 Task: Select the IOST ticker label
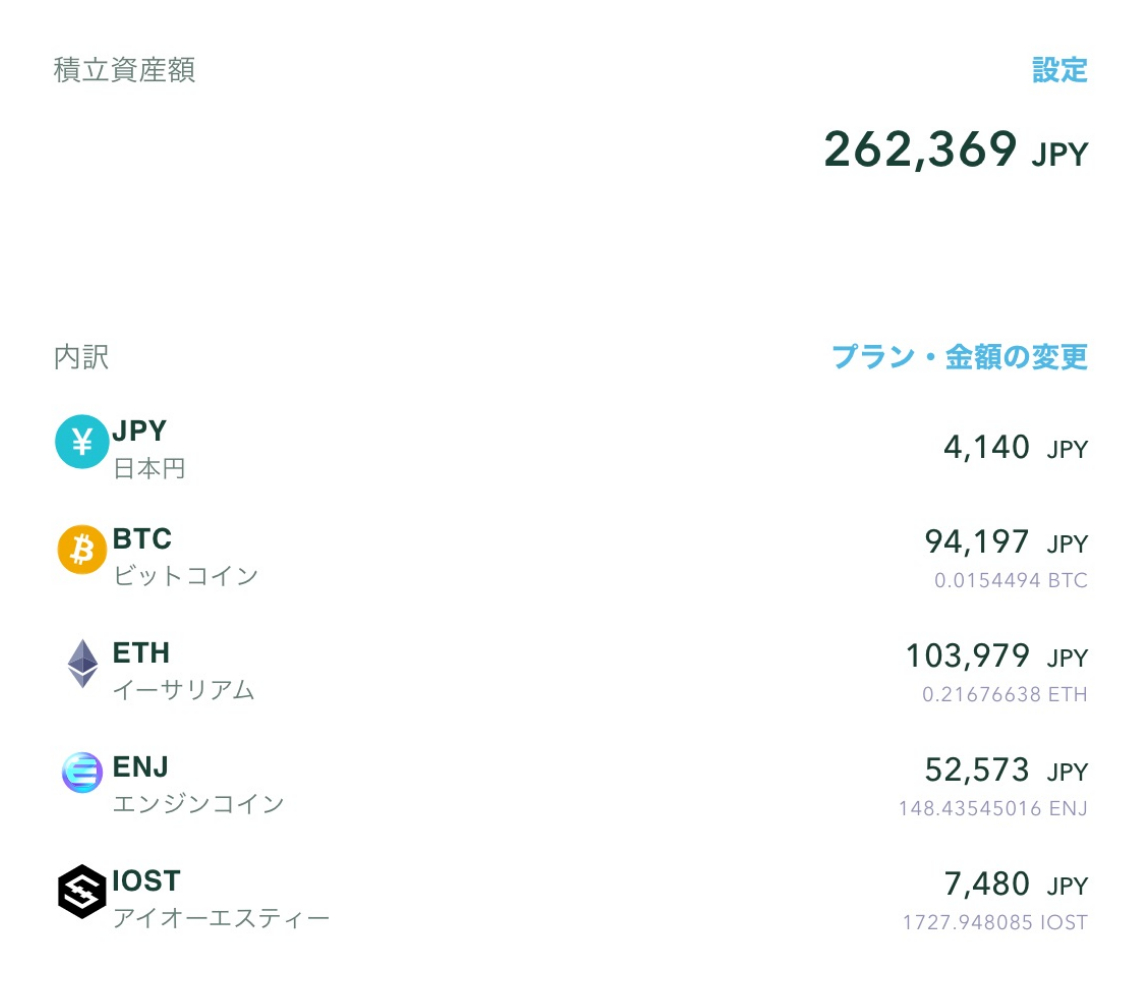pos(146,881)
